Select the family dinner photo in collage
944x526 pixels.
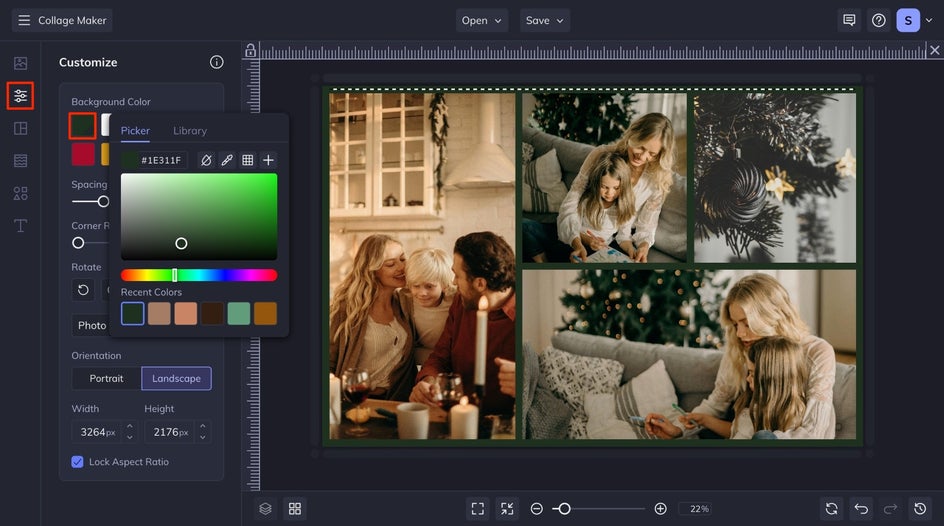422,265
